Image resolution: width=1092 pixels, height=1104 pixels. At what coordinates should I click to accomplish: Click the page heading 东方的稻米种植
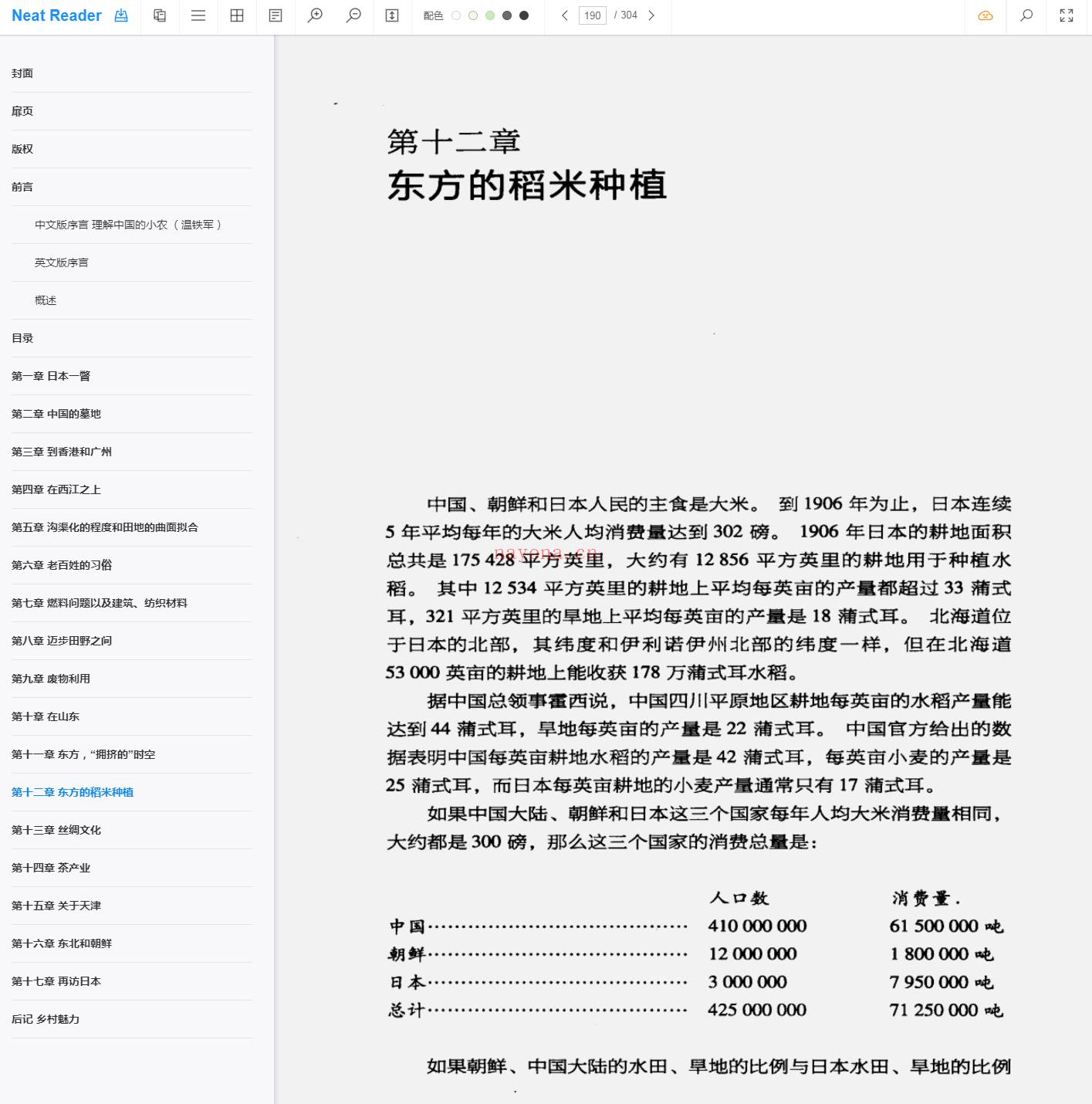pyautogui.click(x=527, y=185)
